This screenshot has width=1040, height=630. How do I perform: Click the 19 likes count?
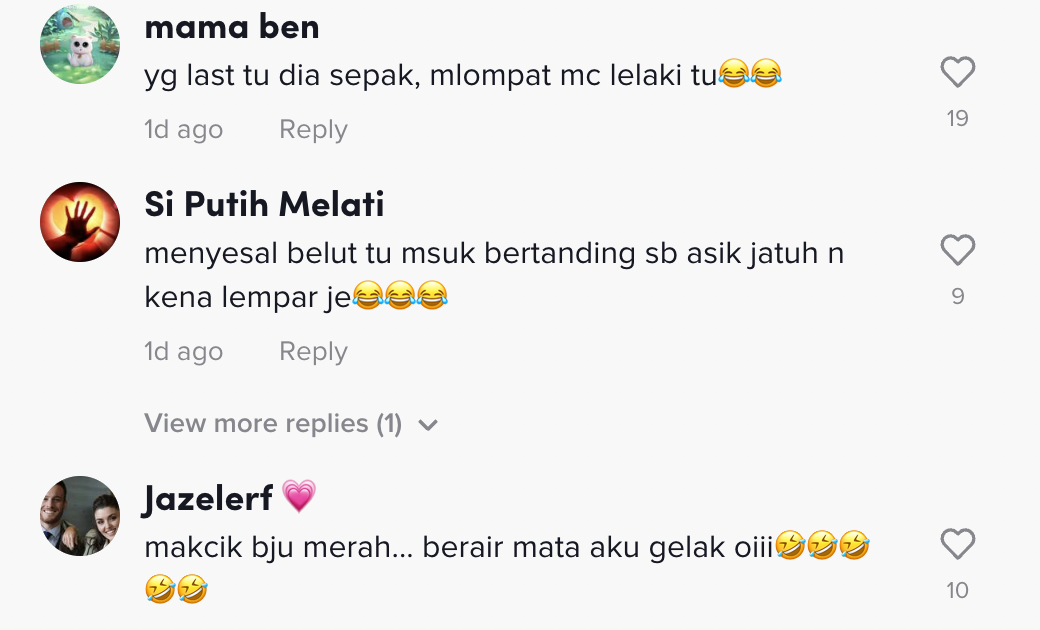tap(957, 119)
